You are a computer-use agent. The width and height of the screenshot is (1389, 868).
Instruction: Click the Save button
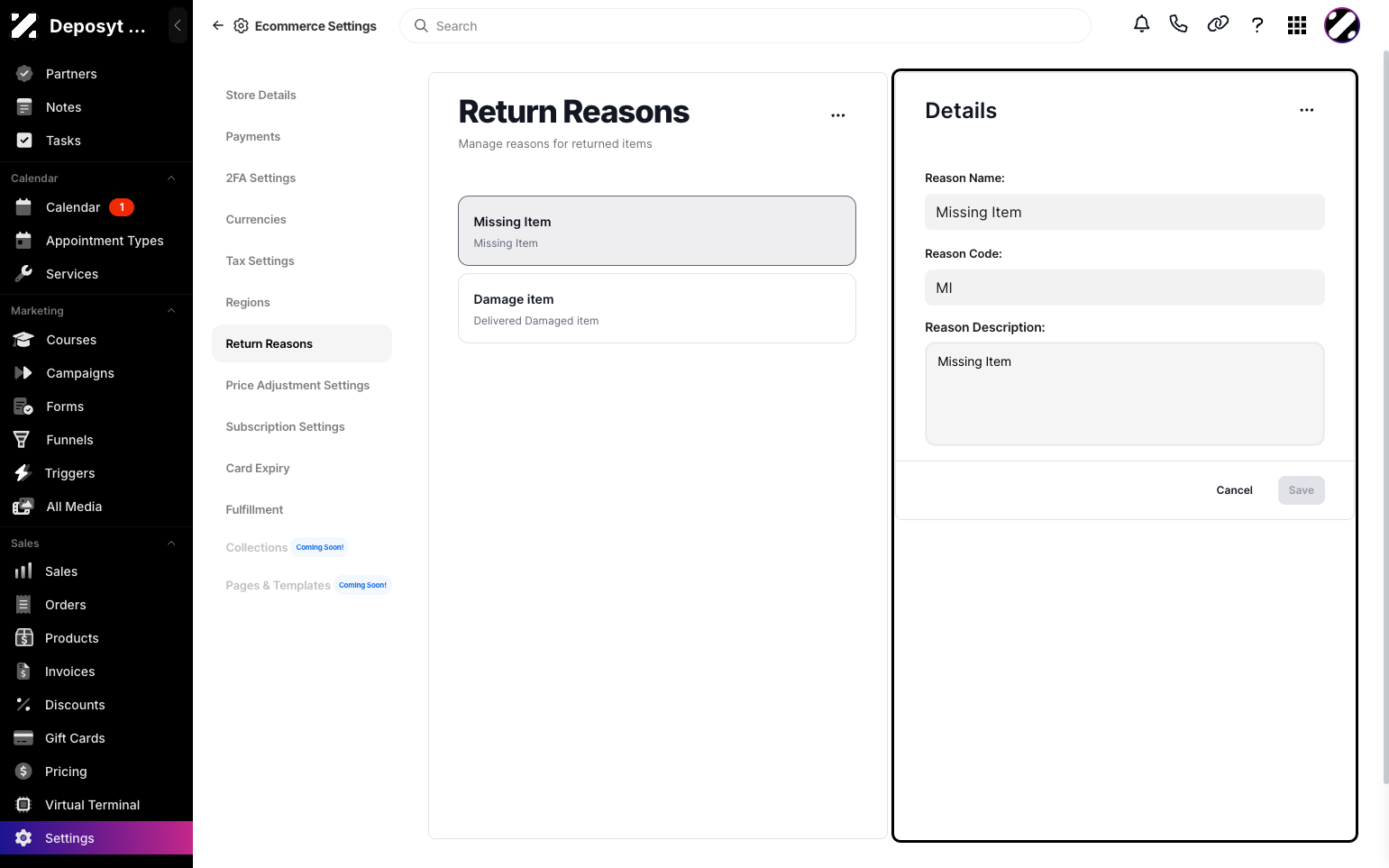click(x=1301, y=490)
